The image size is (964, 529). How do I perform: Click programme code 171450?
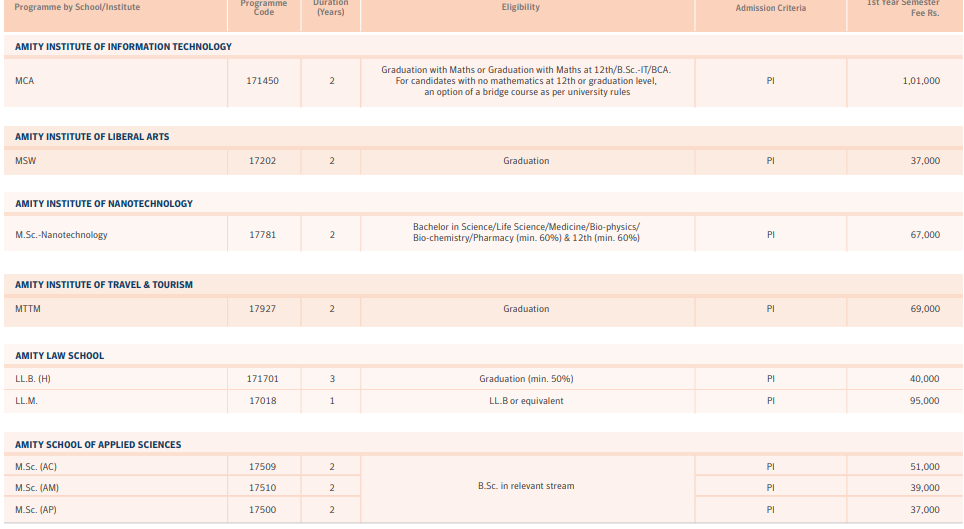click(262, 81)
